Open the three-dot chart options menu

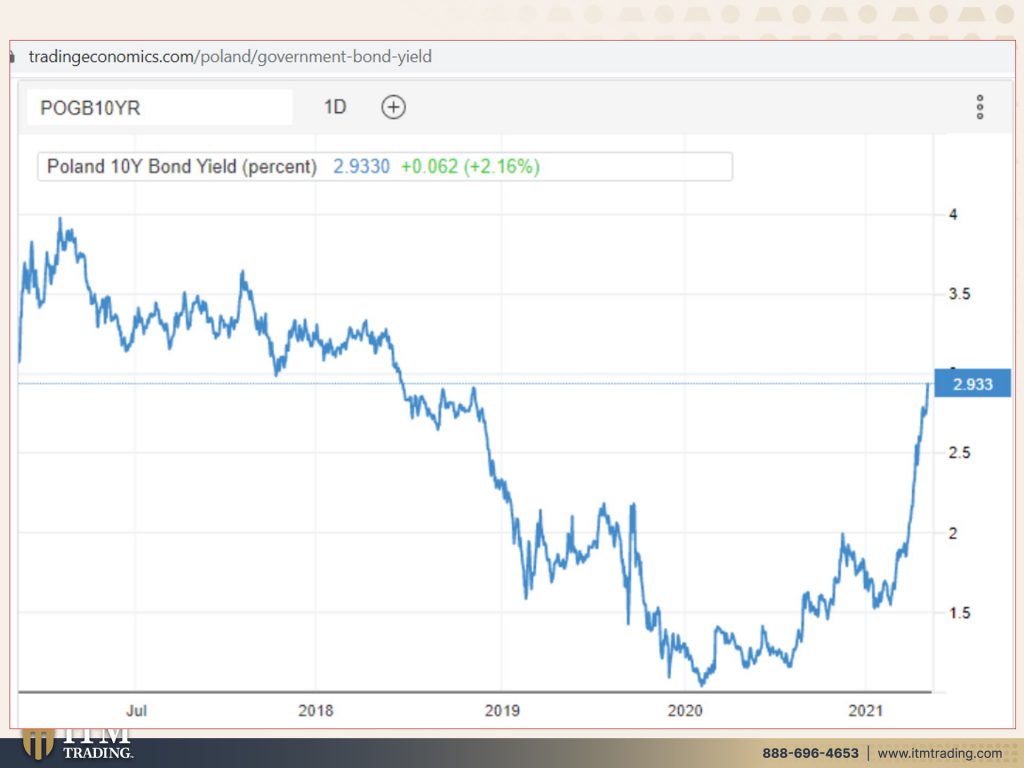[x=980, y=107]
